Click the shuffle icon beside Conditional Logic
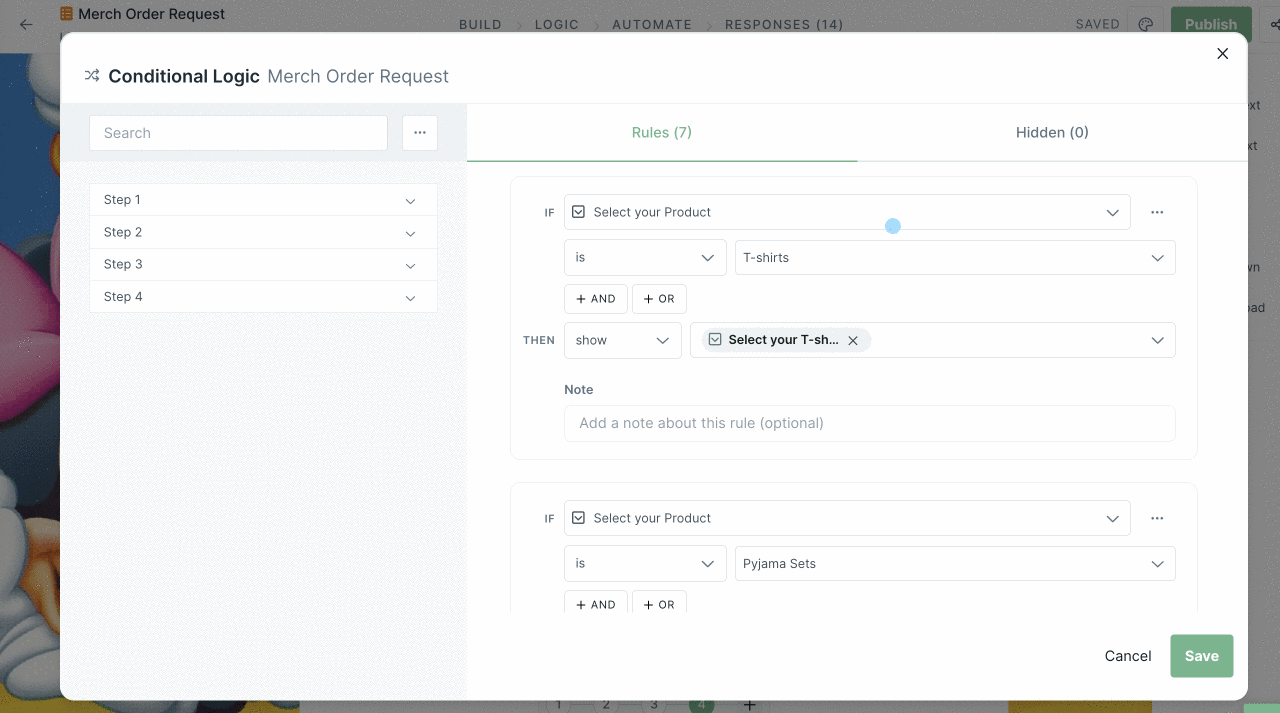1280x713 pixels. (91, 74)
